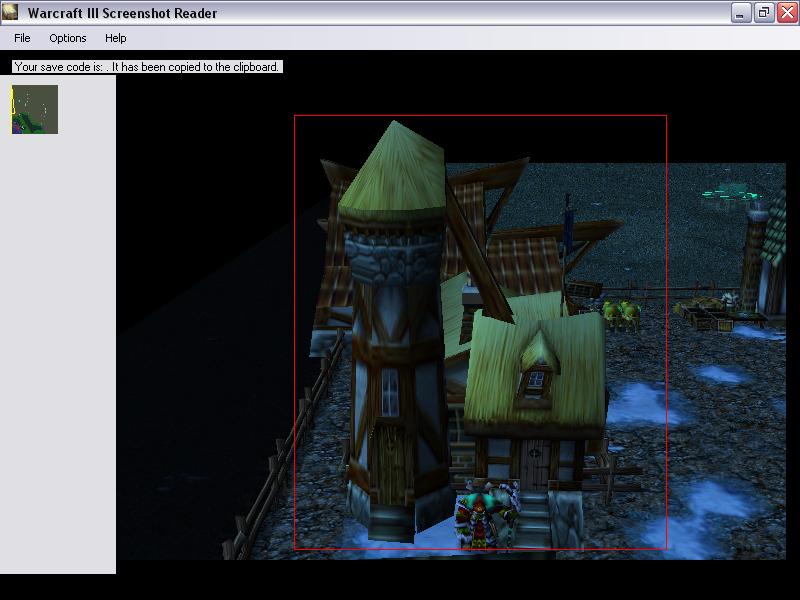Image resolution: width=800 pixels, height=600 pixels.
Task: Close the Warcraft III Screenshot Reader window
Action: 786,13
